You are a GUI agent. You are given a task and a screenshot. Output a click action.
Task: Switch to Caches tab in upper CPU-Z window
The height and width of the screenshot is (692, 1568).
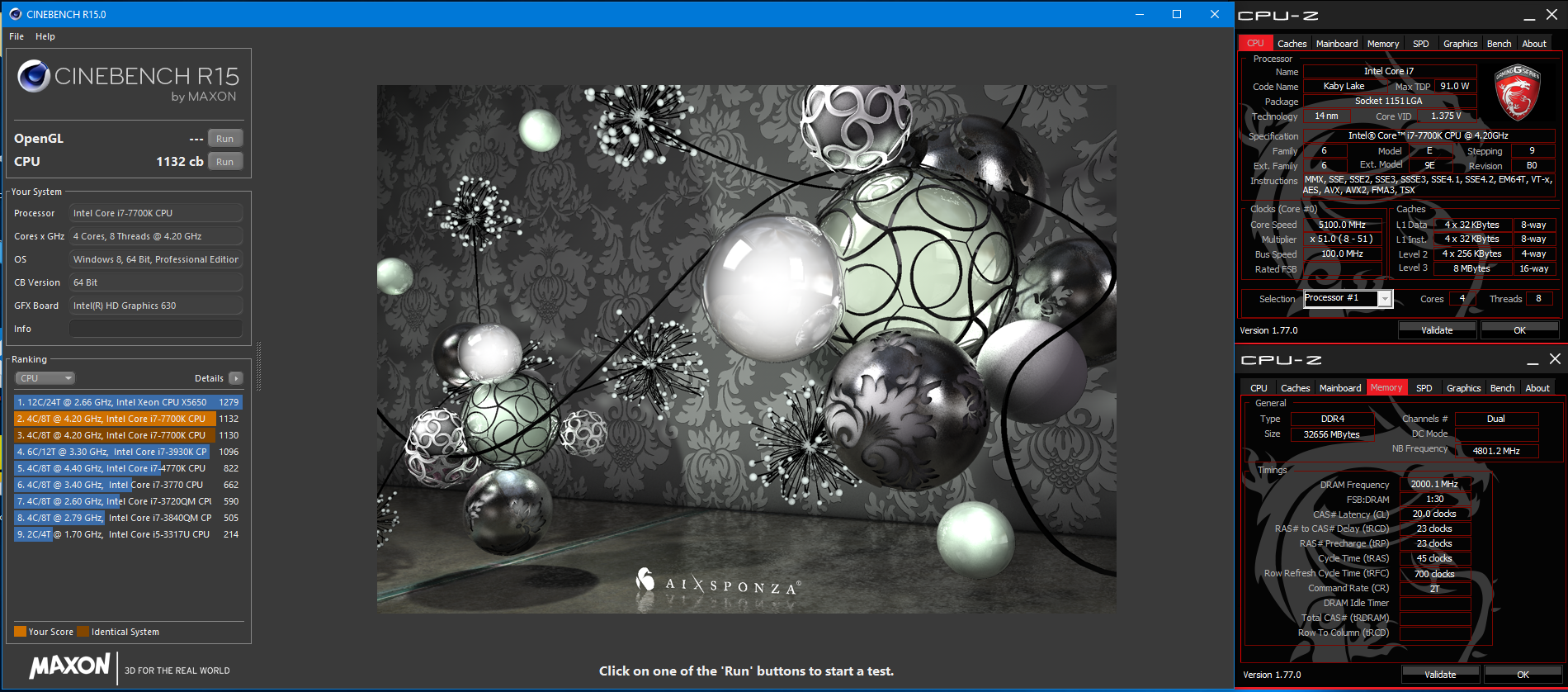click(x=1292, y=44)
